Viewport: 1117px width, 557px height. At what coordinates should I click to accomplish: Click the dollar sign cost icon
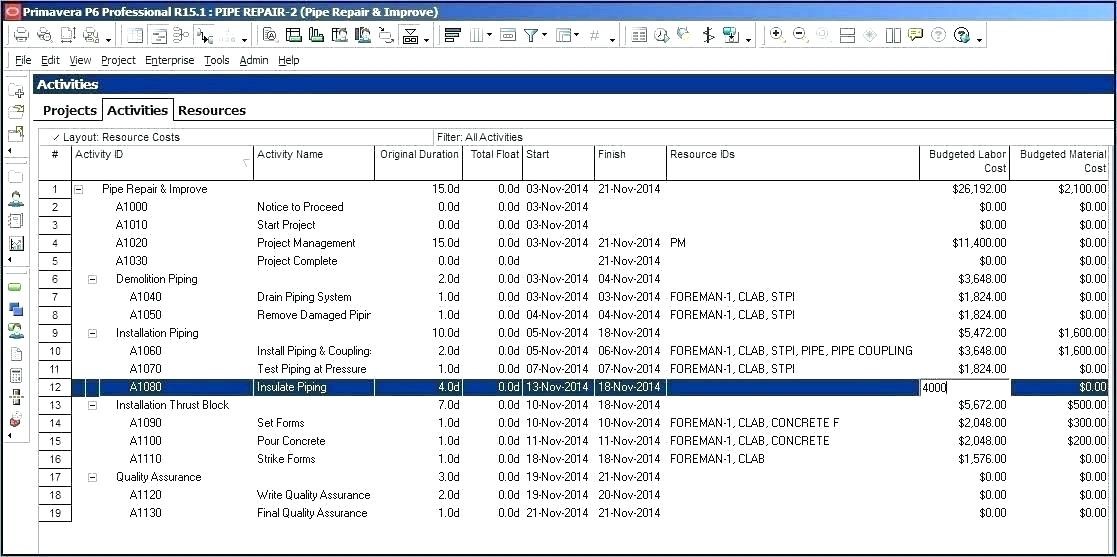tap(708, 35)
